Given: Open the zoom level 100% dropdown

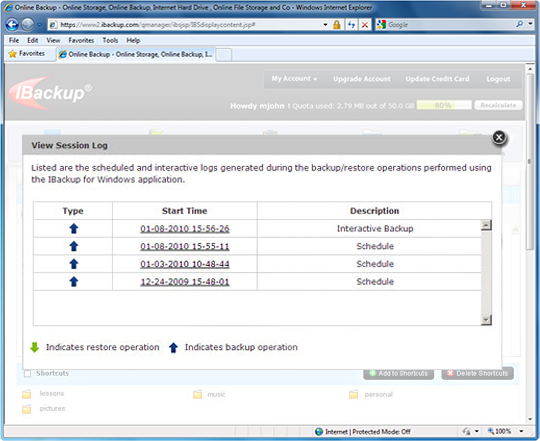Looking at the screenshot, I should 521,431.
